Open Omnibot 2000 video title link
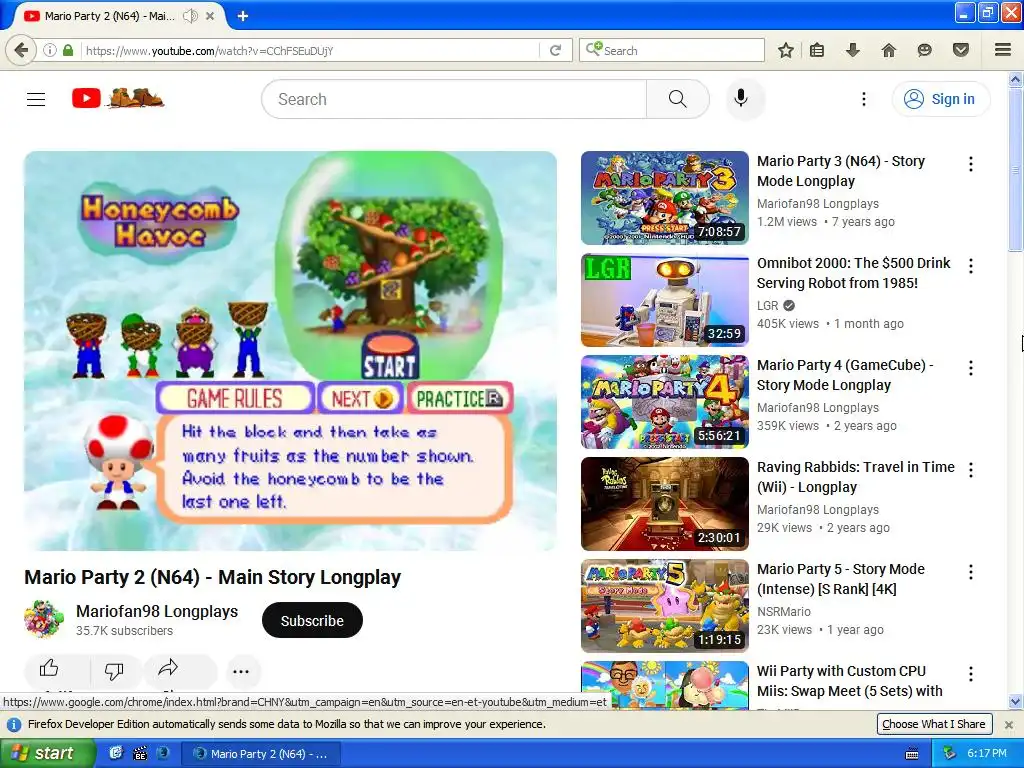The image size is (1024, 768). coord(853,272)
